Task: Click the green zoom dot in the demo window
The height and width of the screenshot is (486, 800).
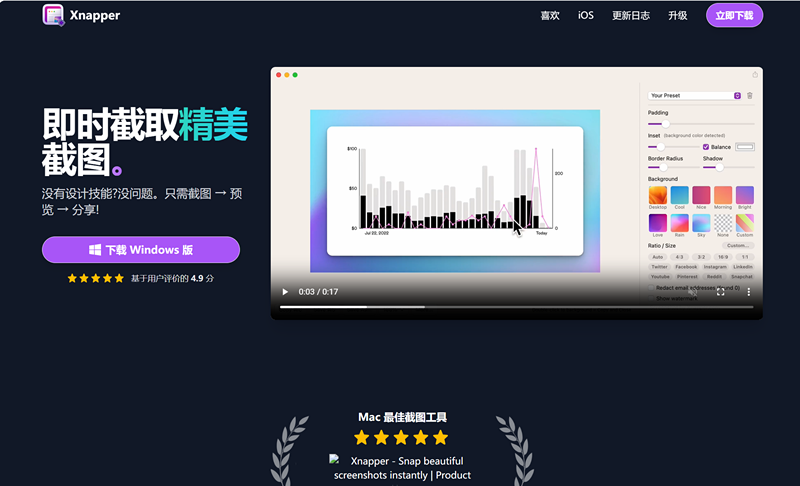Action: 295,75
